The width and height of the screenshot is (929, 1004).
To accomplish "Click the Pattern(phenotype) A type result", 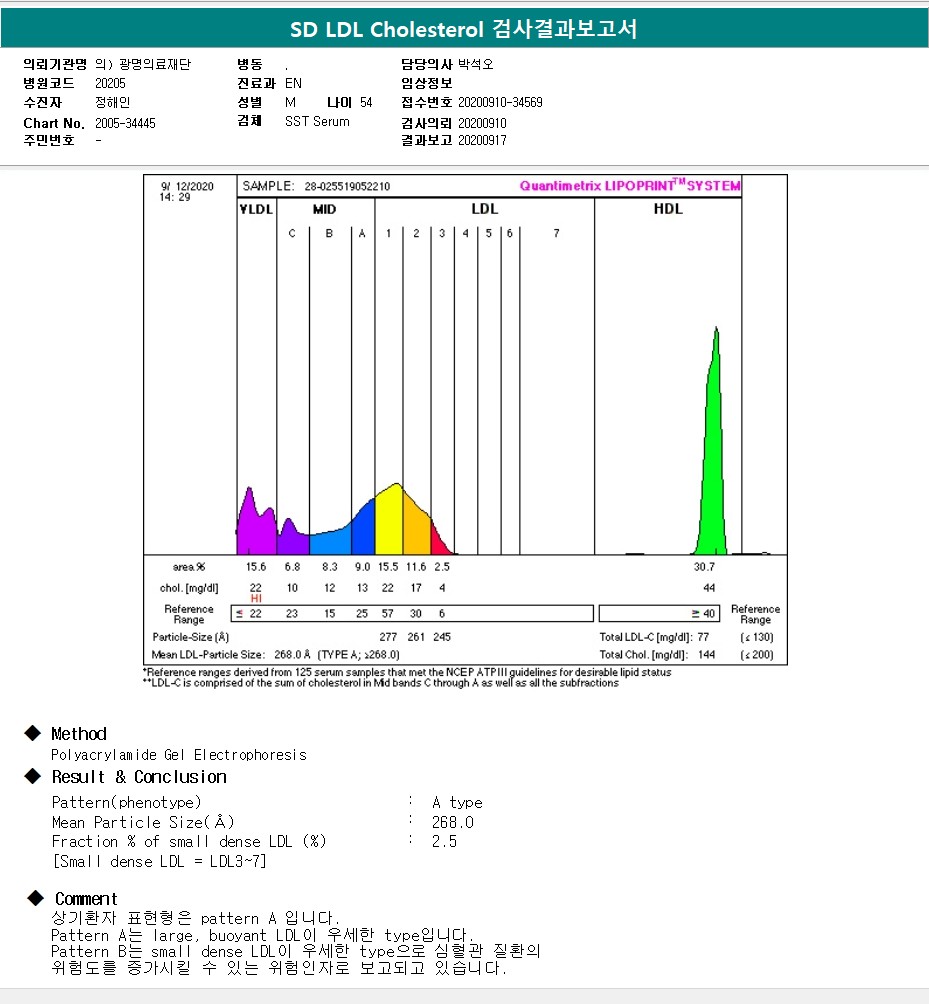I will 457,803.
